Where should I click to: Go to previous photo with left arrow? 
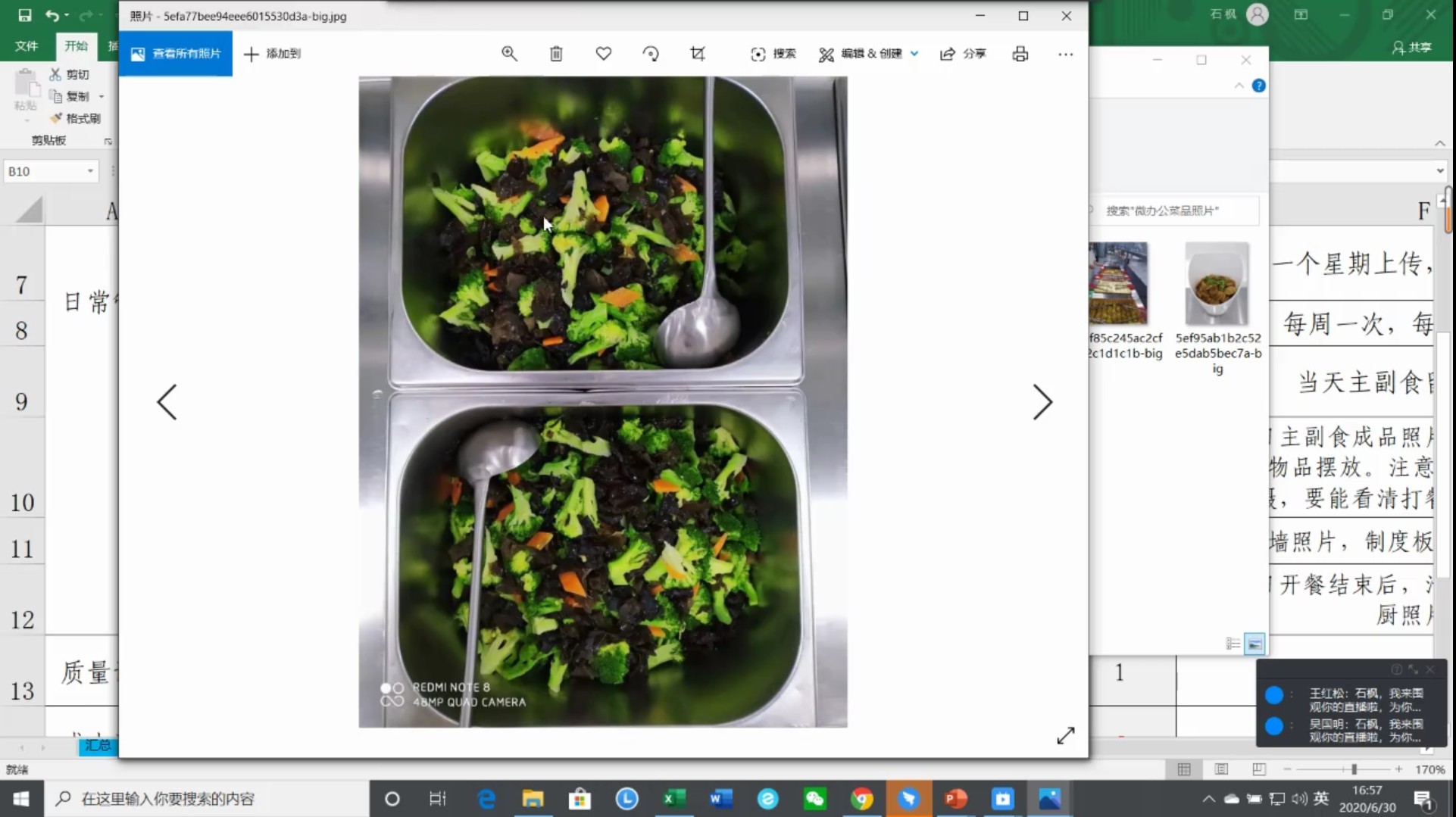pyautogui.click(x=167, y=402)
